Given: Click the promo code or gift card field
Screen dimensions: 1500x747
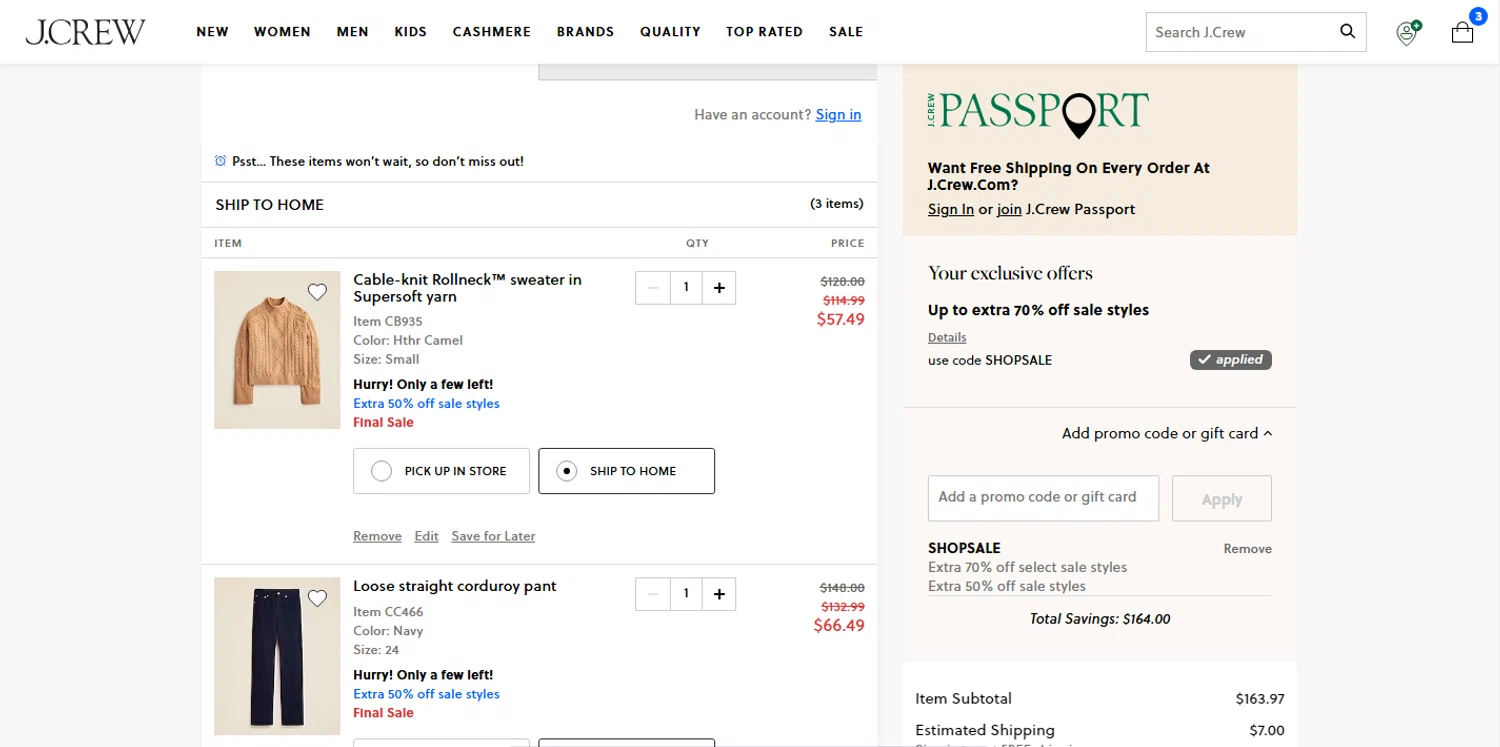Looking at the screenshot, I should (1043, 498).
